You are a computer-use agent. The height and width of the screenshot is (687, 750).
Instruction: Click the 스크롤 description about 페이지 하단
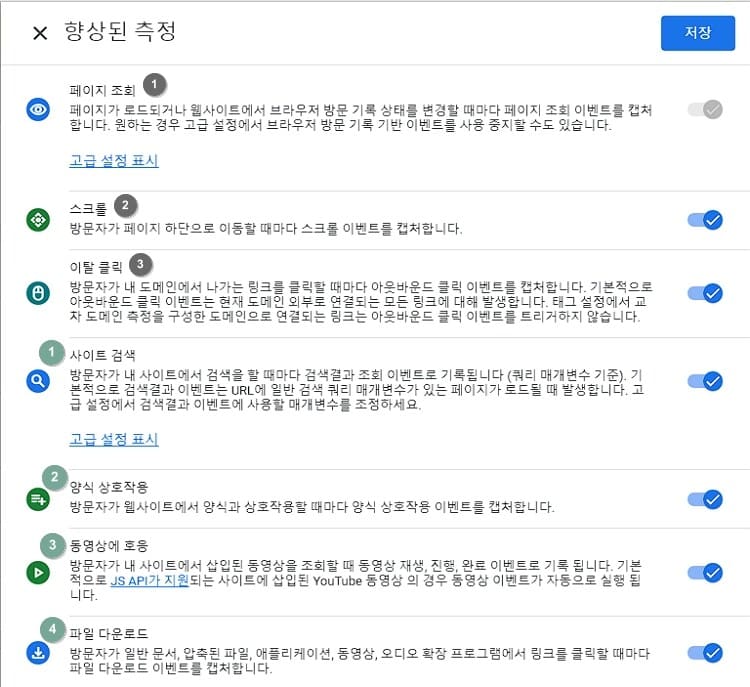[x=266, y=228]
